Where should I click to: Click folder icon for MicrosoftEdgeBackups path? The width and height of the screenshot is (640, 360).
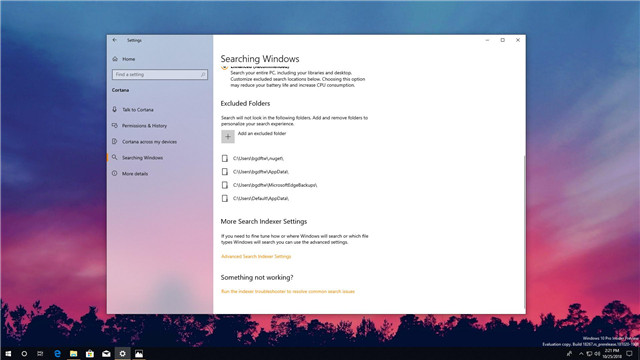coord(224,185)
